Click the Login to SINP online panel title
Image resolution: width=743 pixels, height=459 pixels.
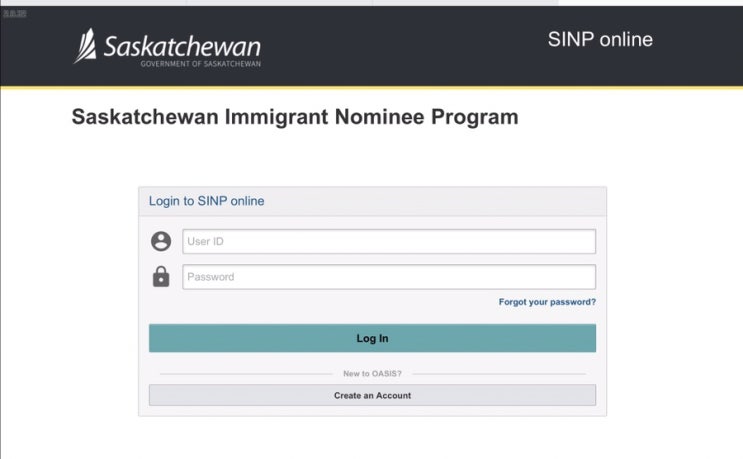(x=207, y=201)
